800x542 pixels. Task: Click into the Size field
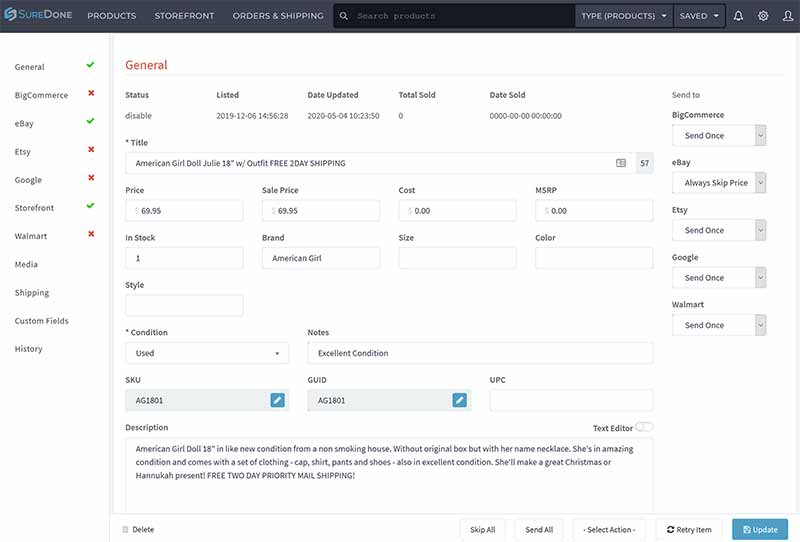(458, 258)
